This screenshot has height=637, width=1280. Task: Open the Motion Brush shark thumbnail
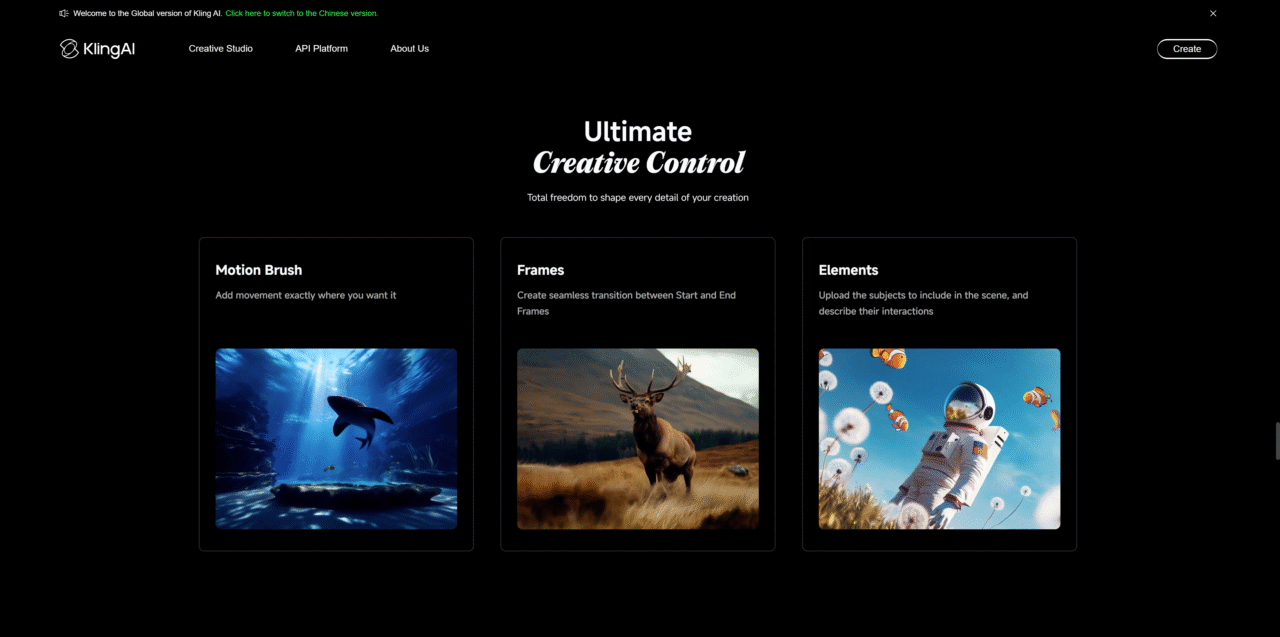[336, 438]
